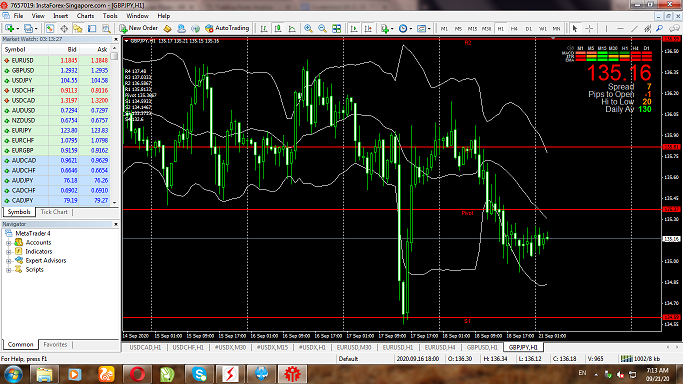Select the EURUSD row in Market Watch
Screen dimensions: 683x384
[x=56, y=61]
